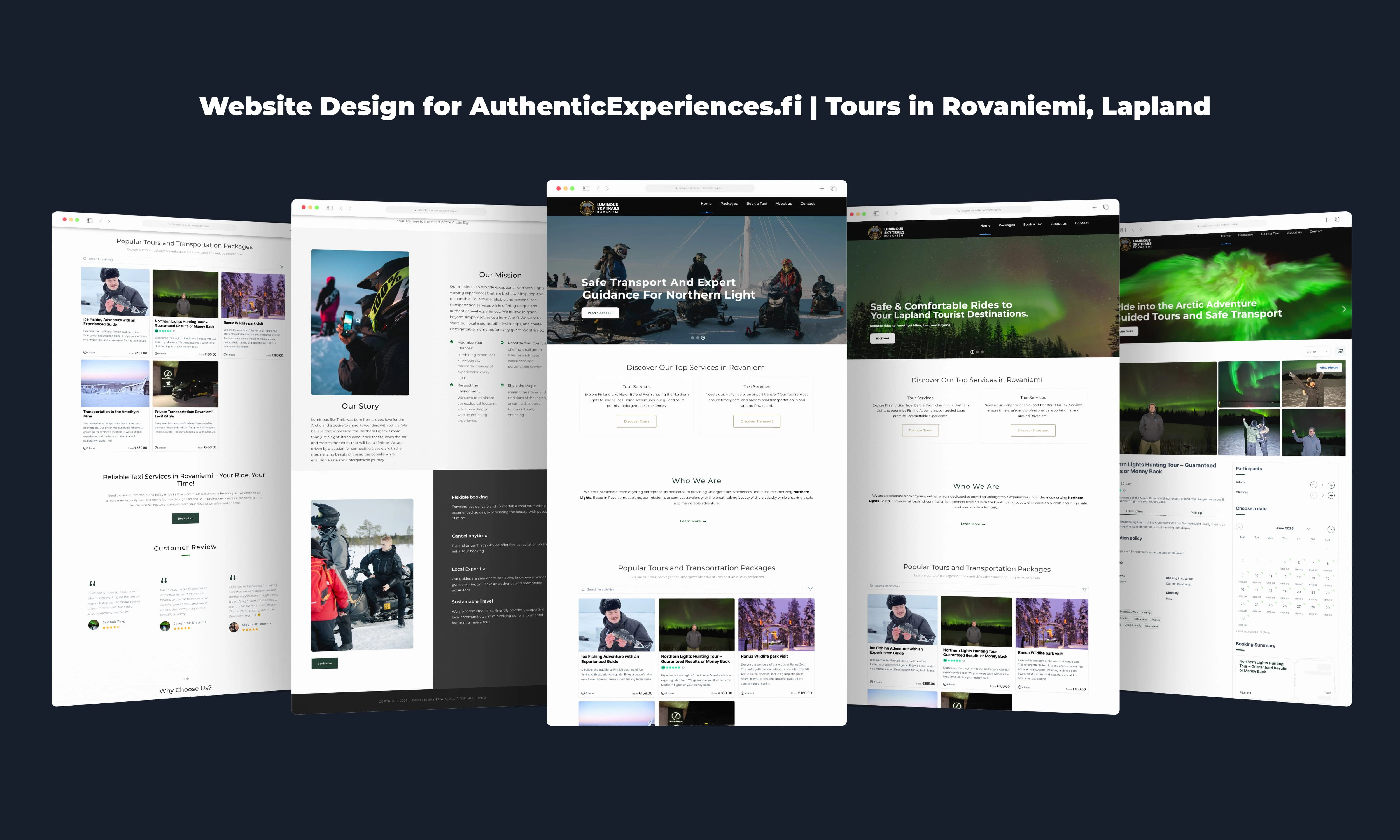1400x840 pixels.
Task: Click View Photos button
Action: coord(1329,367)
